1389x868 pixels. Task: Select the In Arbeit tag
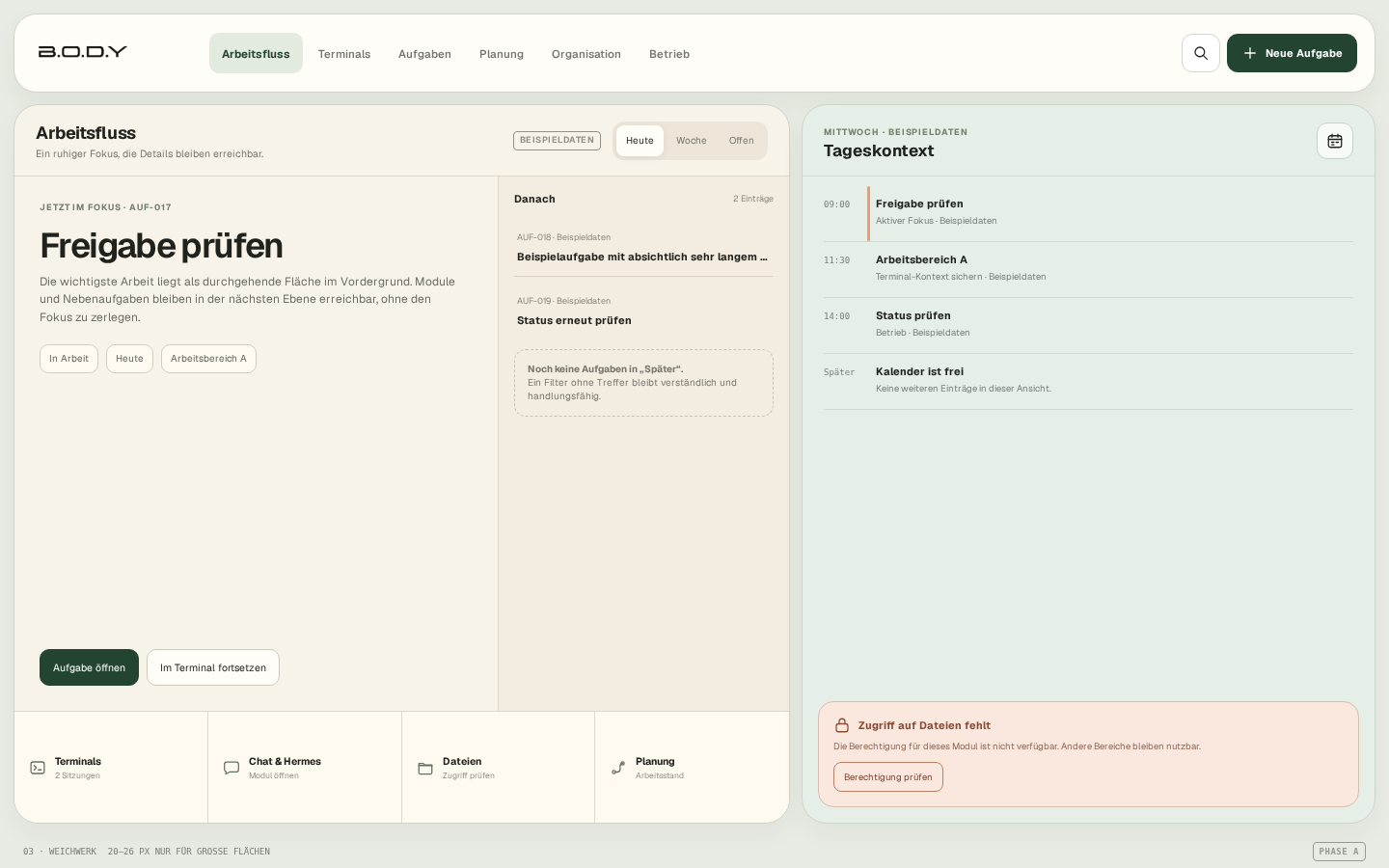tap(68, 359)
